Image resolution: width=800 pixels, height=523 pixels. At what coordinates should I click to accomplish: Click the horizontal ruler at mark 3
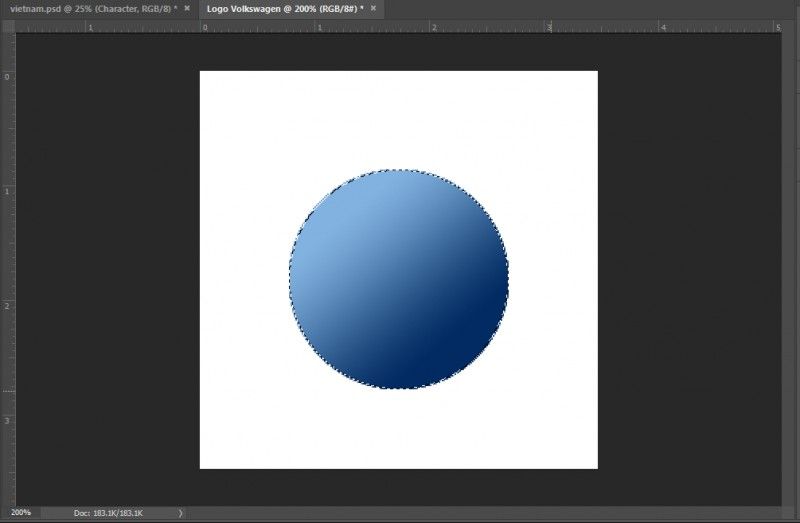(549, 27)
